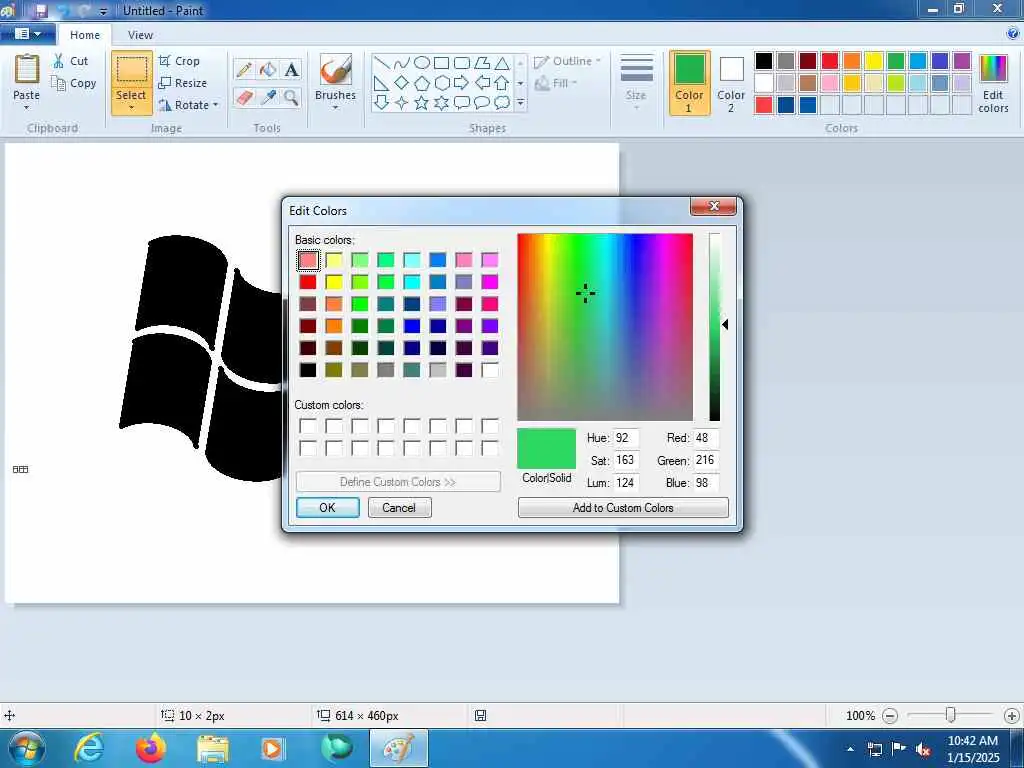Switch to the Home tab
Viewport: 1024px width, 768px height.
coord(85,35)
